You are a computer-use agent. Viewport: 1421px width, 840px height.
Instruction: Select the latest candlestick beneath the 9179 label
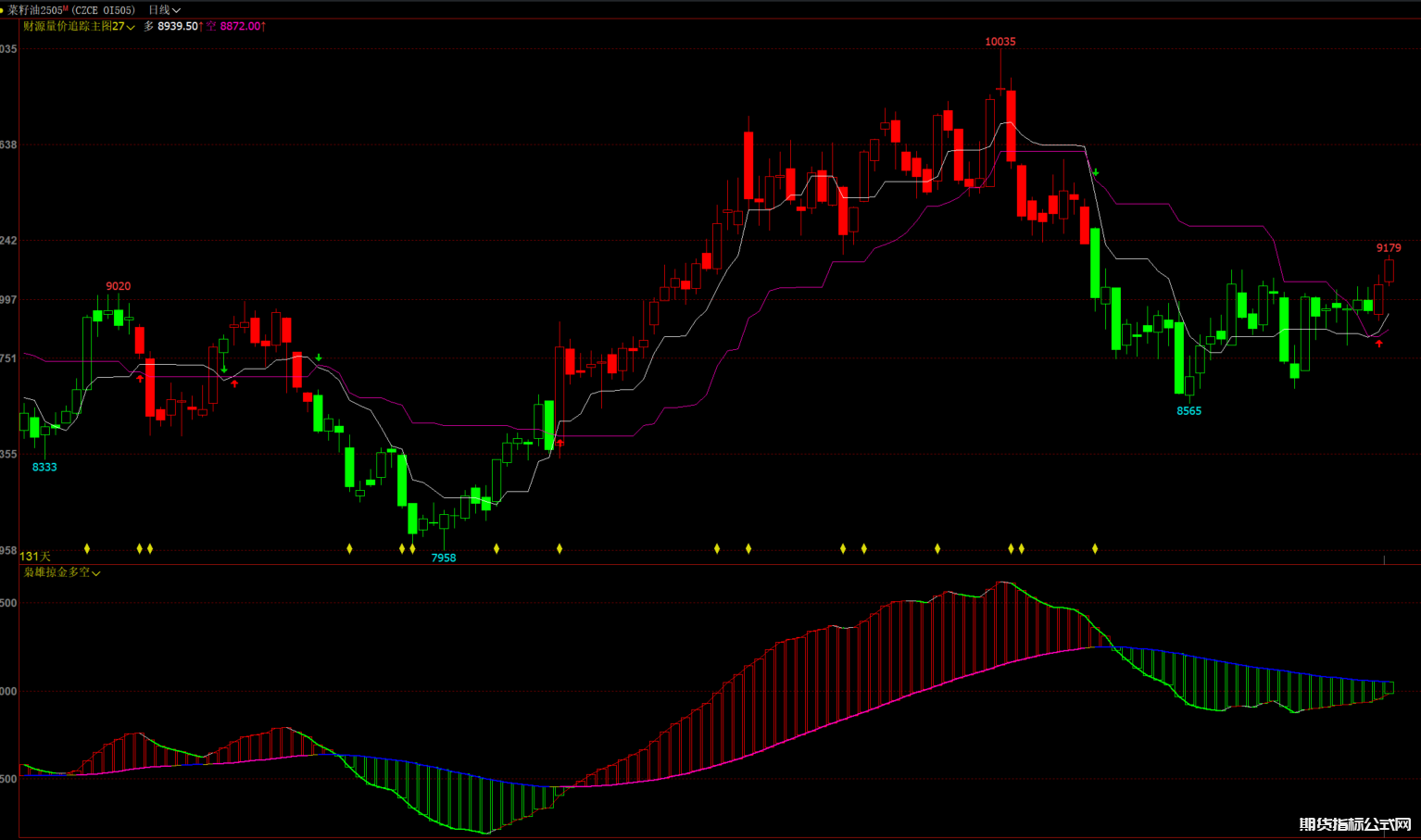tap(1390, 270)
